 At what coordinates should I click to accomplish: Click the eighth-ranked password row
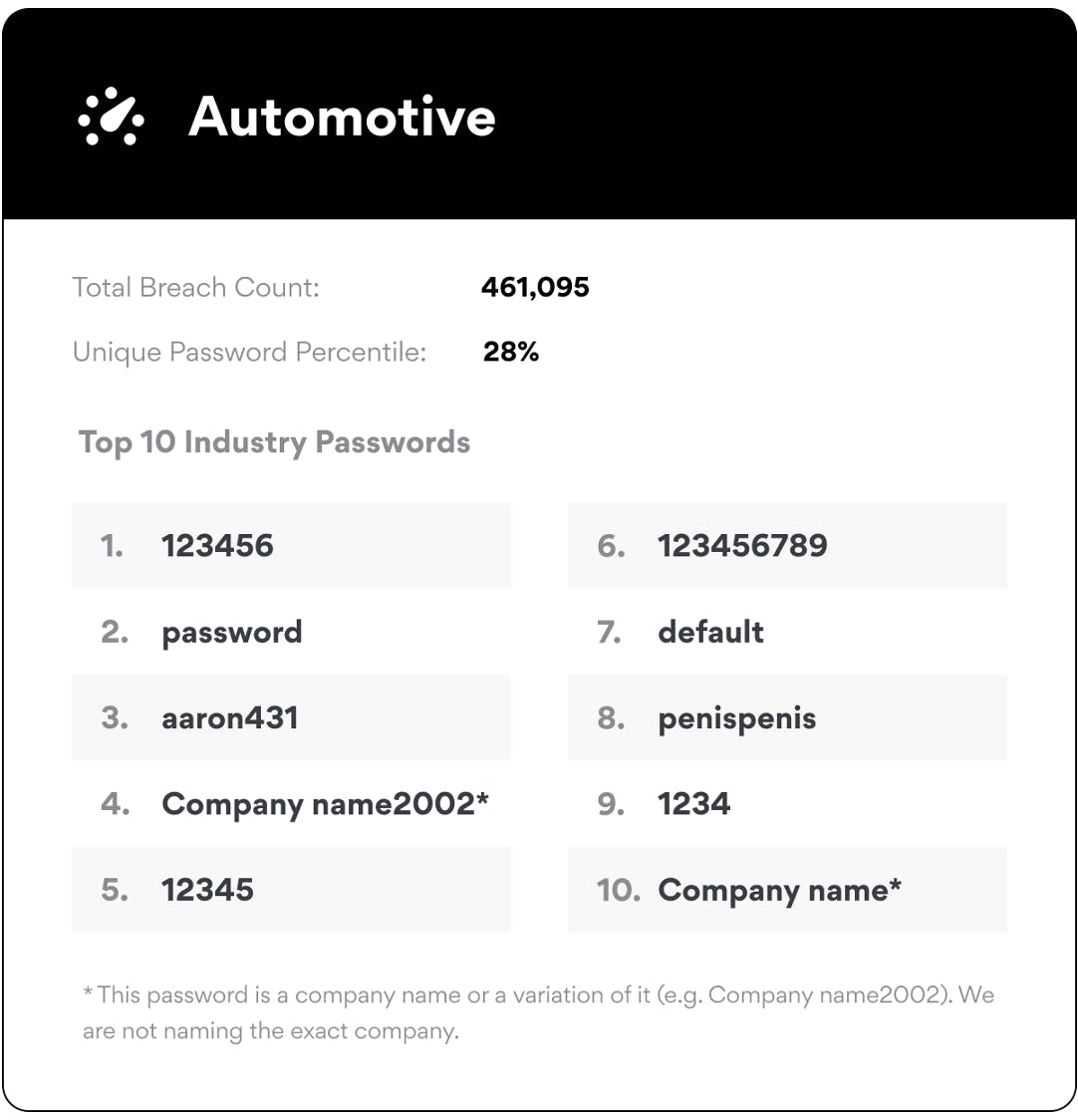click(x=787, y=718)
